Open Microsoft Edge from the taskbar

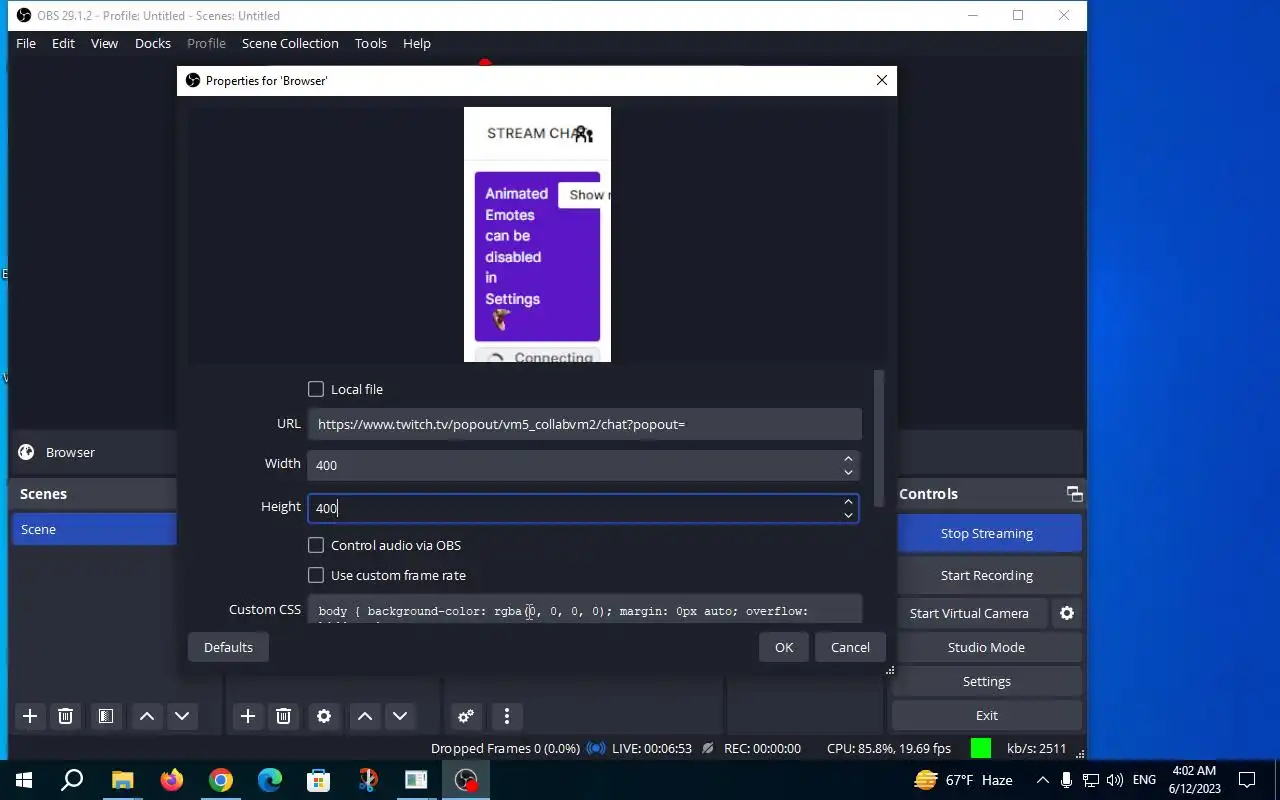pos(270,780)
